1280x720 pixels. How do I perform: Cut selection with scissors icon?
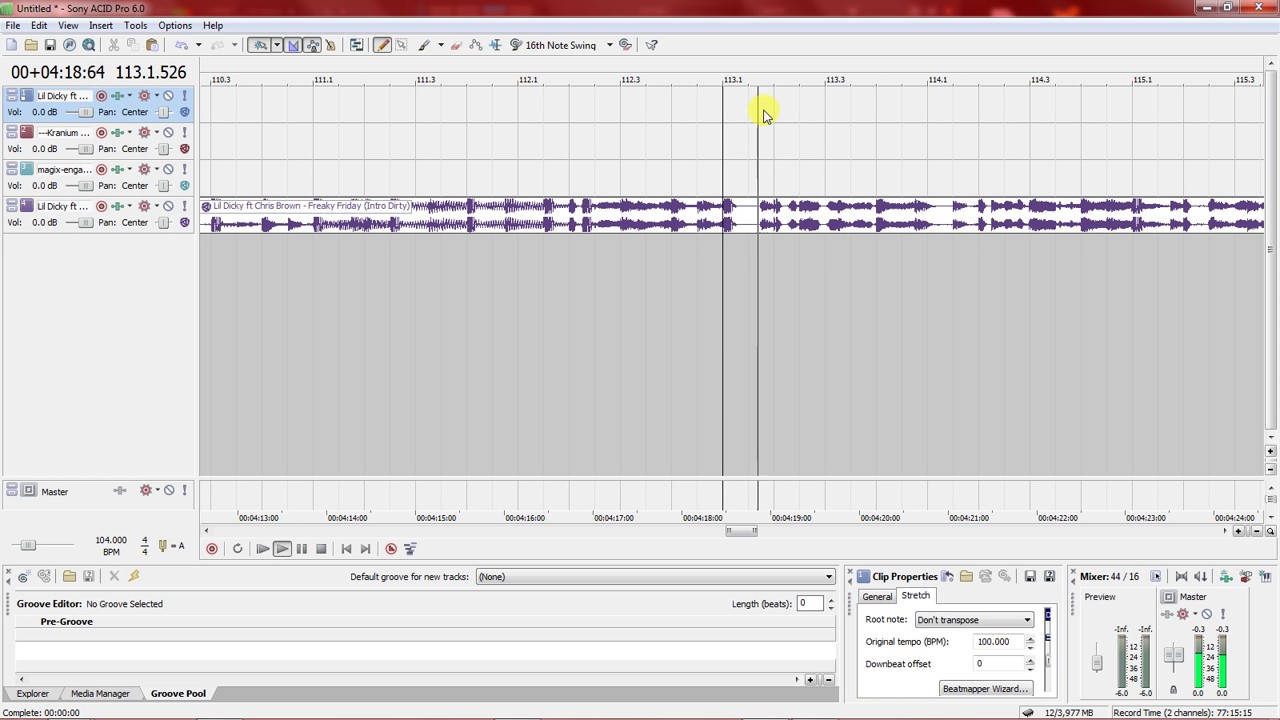[x=113, y=45]
